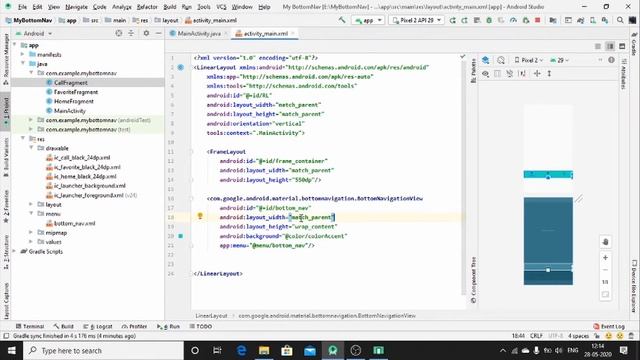Hide the project panel with minus icon
Screen dimensions: 640x360
pos(158,33)
